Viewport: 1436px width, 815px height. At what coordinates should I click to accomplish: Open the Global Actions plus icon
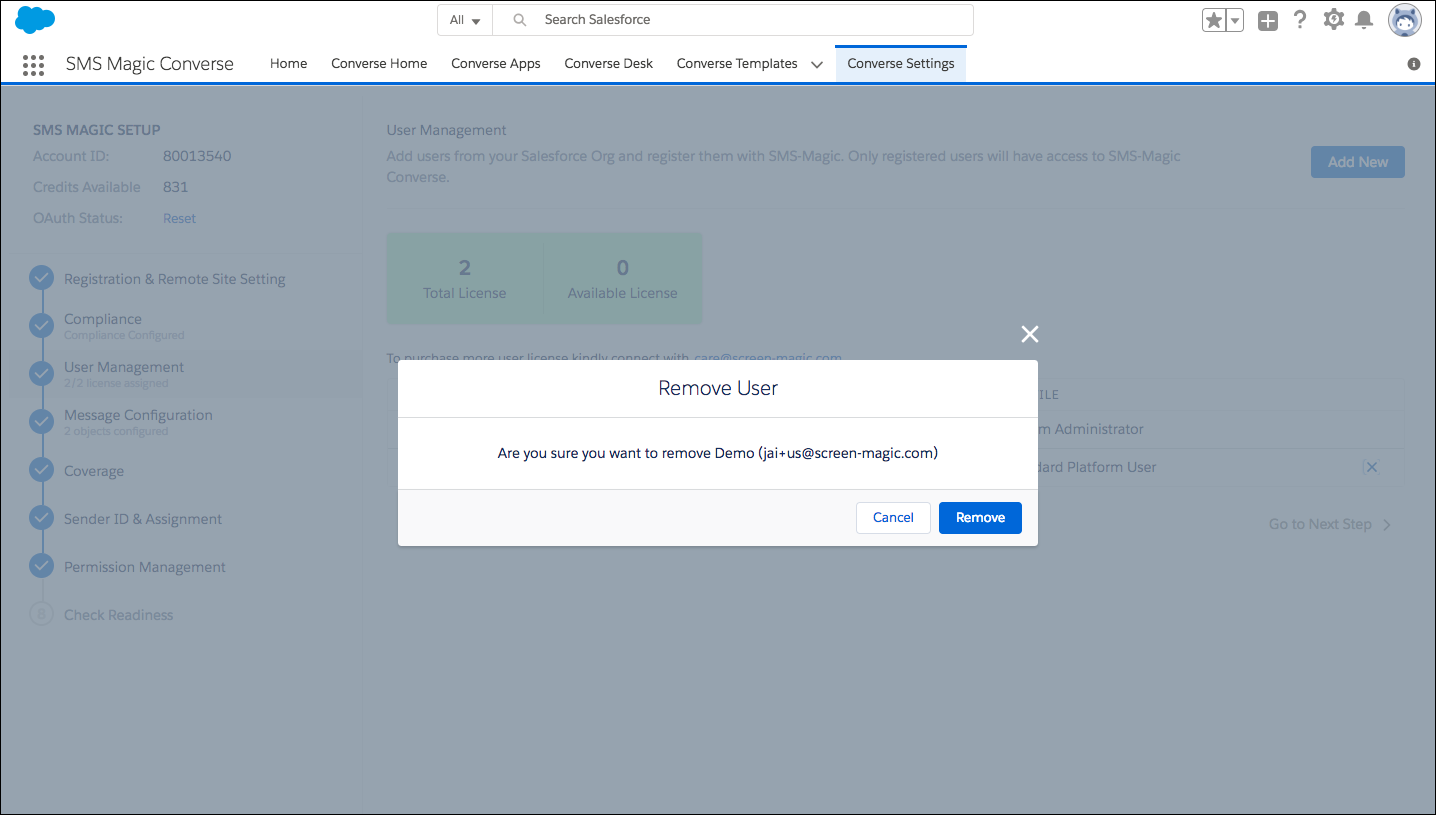pyautogui.click(x=1268, y=20)
